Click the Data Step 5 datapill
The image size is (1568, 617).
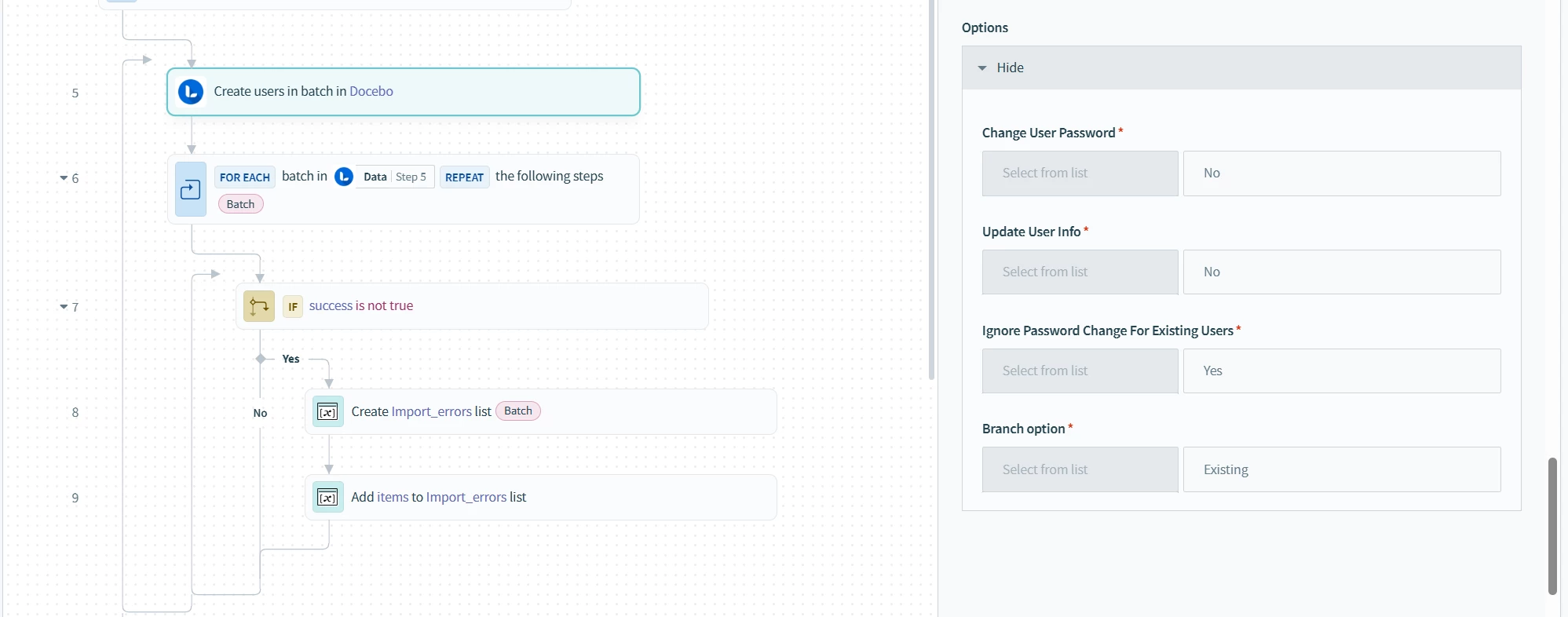(x=394, y=177)
